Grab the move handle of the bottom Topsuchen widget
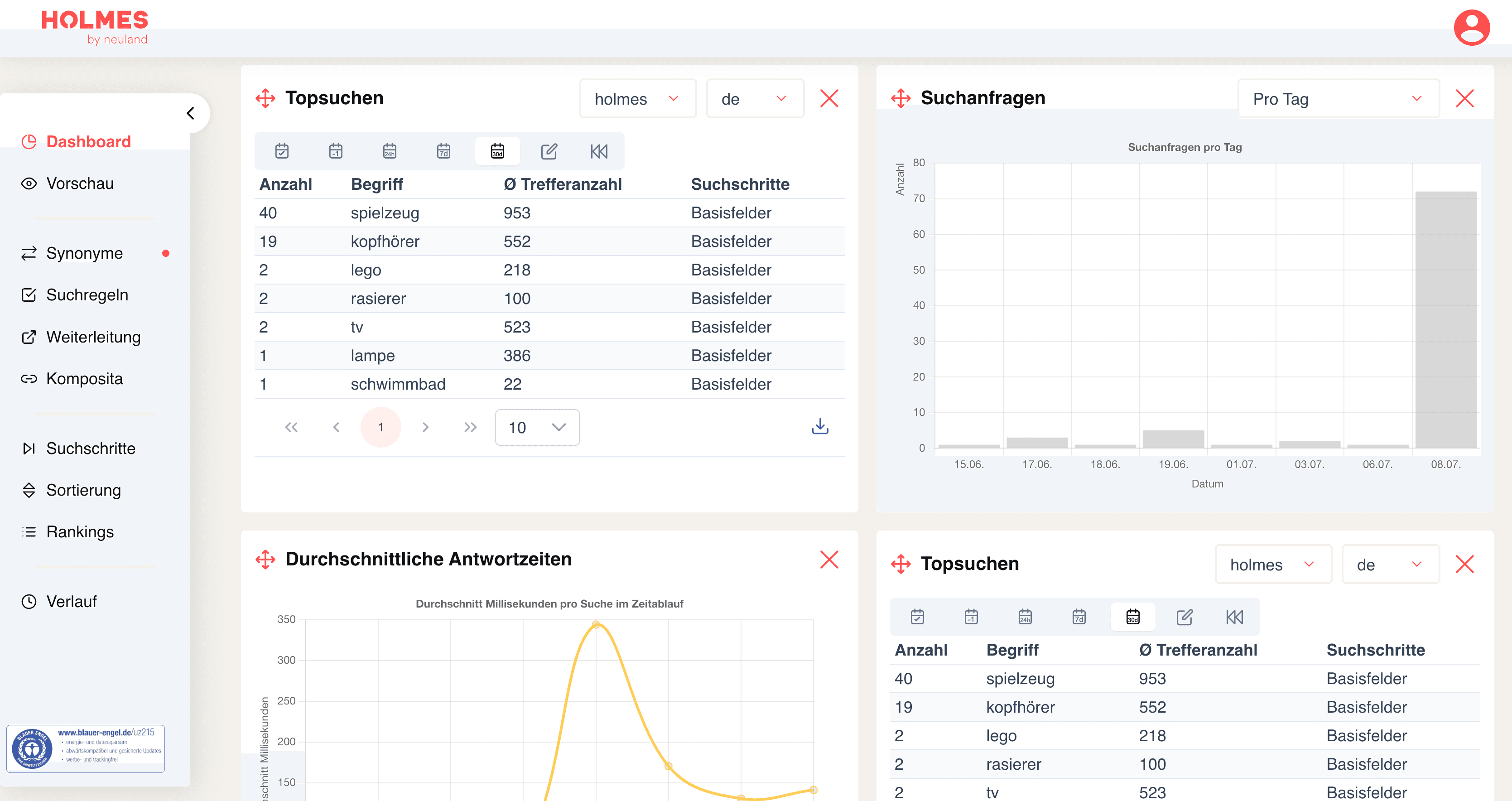The height and width of the screenshot is (801, 1512). pyautogui.click(x=901, y=564)
